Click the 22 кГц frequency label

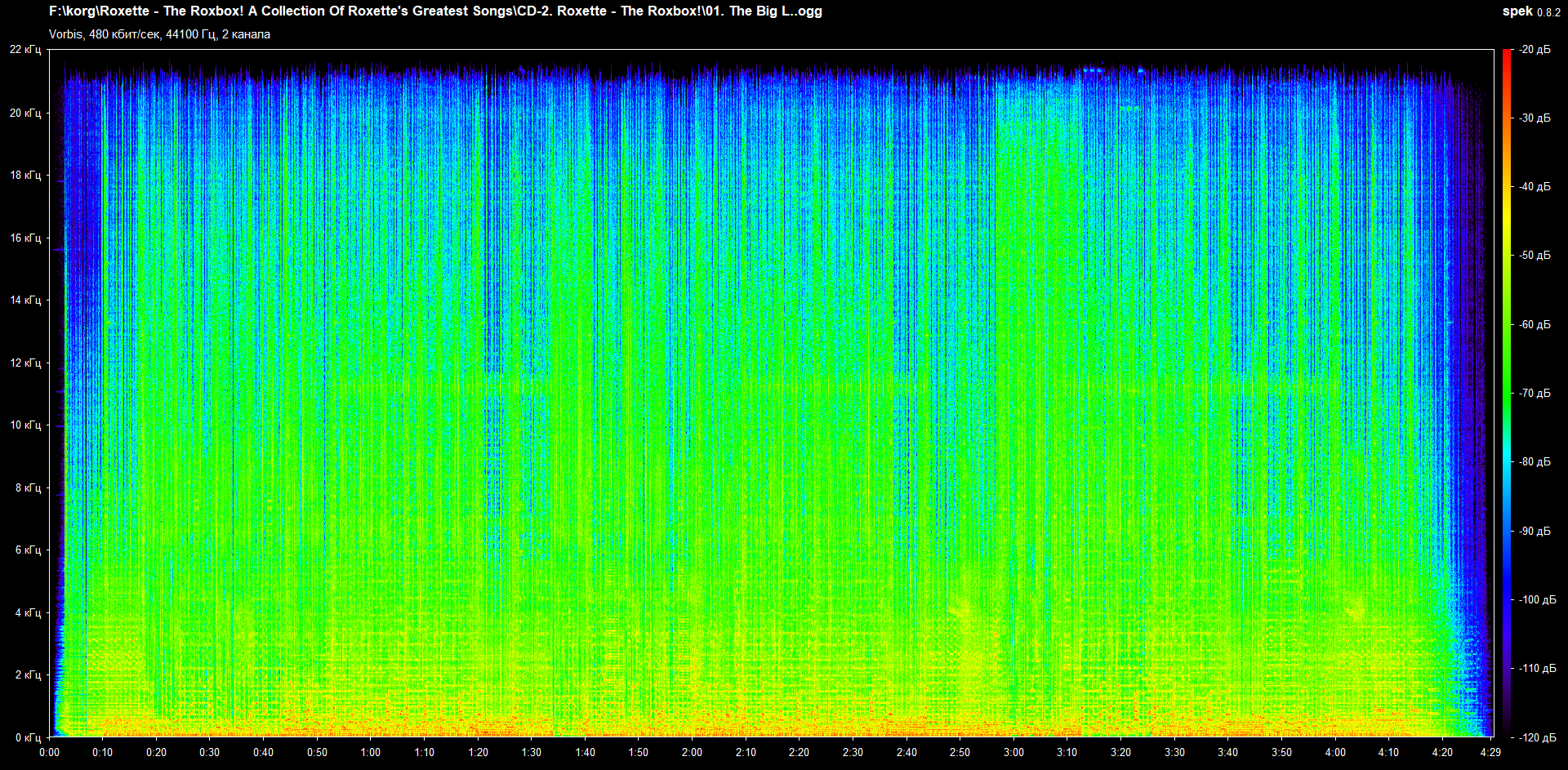click(25, 50)
